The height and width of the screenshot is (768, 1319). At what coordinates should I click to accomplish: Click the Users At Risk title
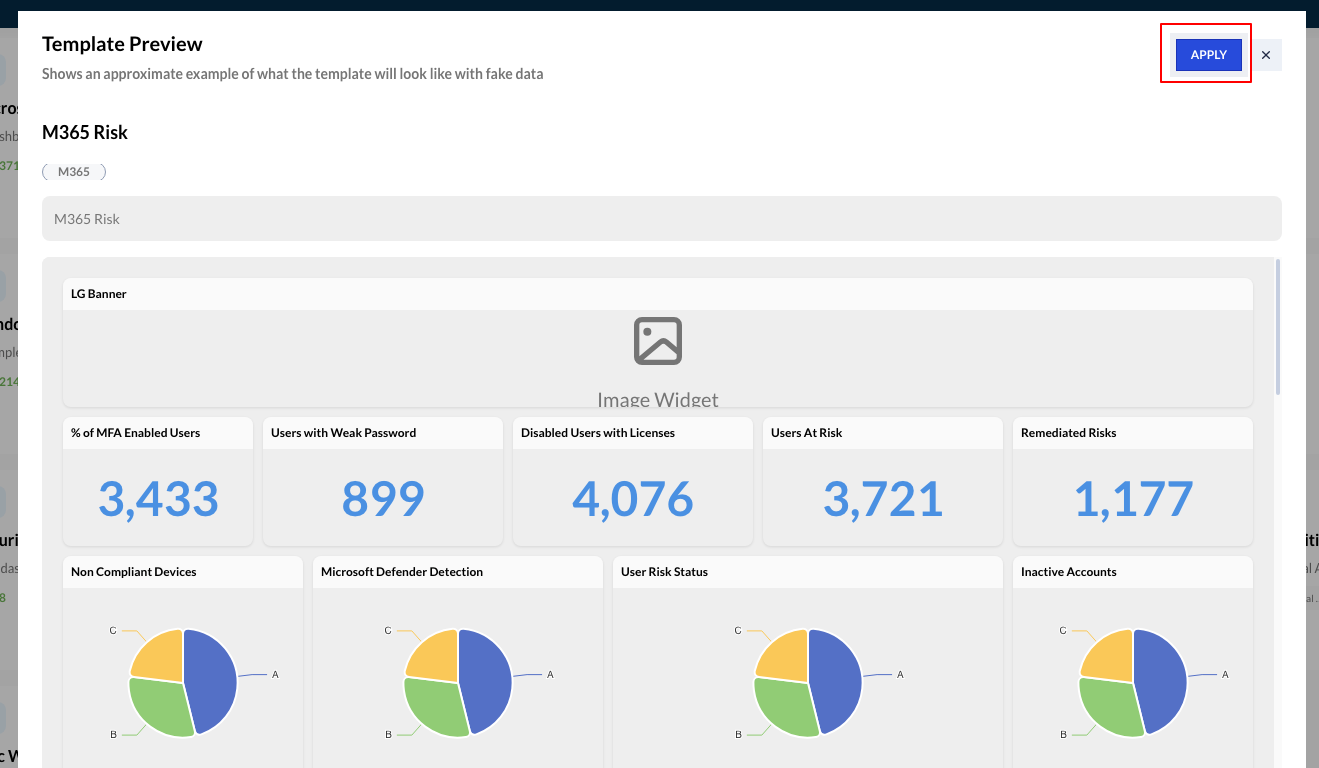click(x=807, y=433)
